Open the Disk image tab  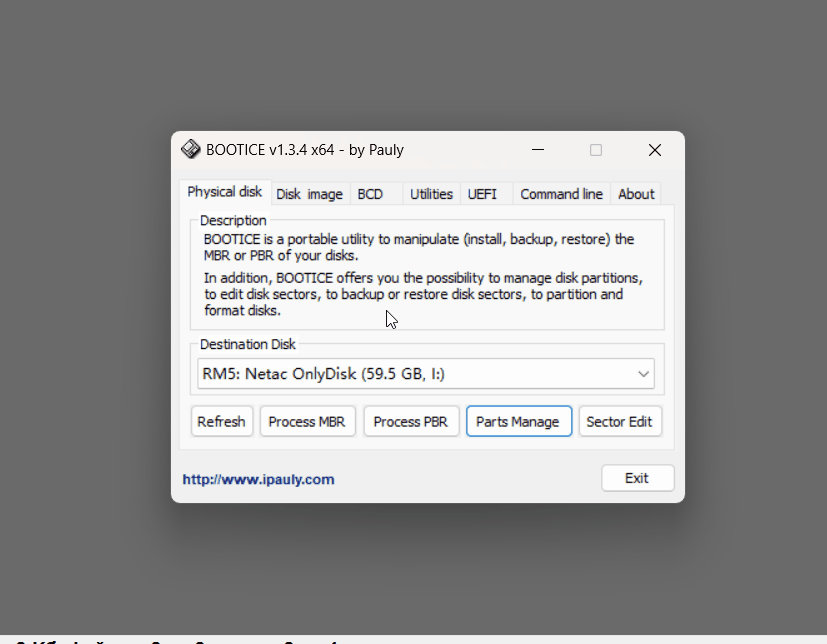[309, 194]
